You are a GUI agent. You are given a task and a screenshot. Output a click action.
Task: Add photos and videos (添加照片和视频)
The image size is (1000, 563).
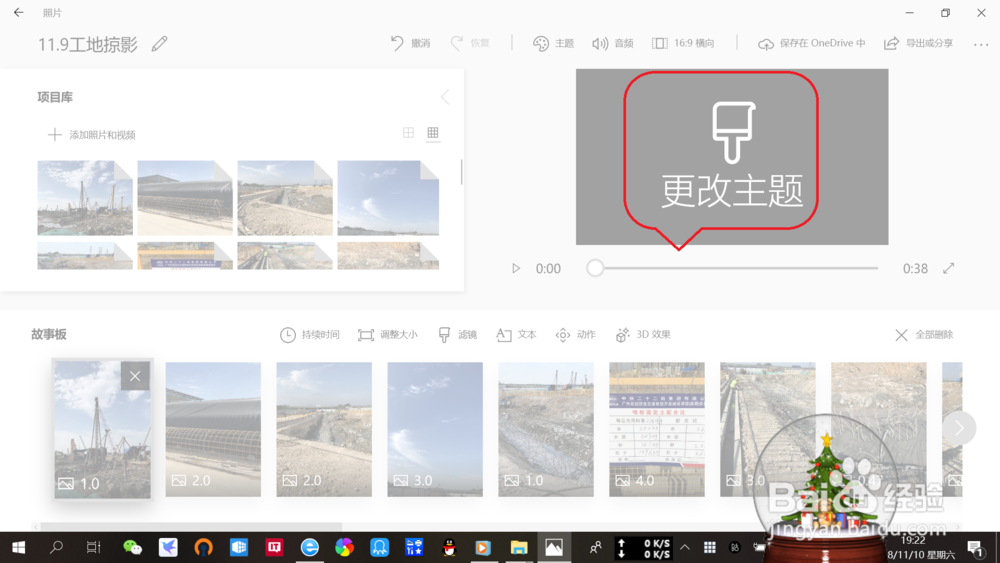91,135
